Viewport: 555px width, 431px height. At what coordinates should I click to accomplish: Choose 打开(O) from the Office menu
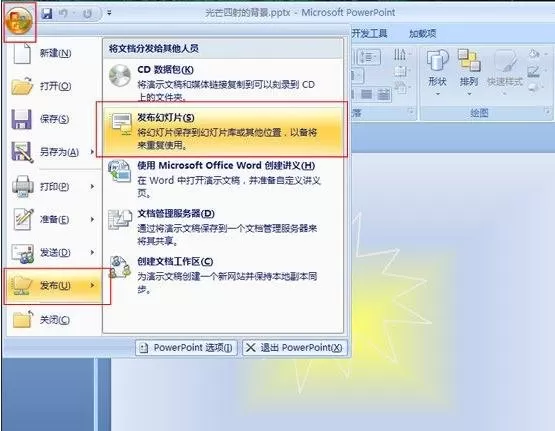click(x=53, y=86)
